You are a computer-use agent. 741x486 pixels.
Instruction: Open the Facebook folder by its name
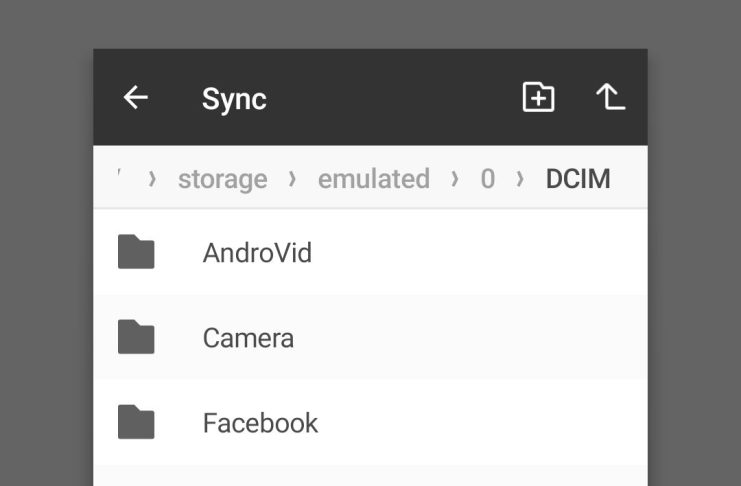tap(260, 423)
